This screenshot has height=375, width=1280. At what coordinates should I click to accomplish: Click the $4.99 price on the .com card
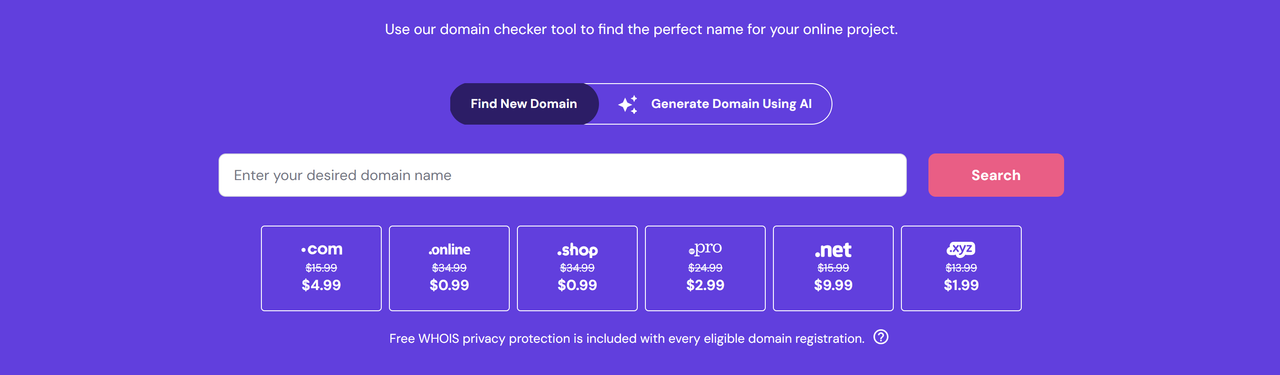[x=321, y=285]
